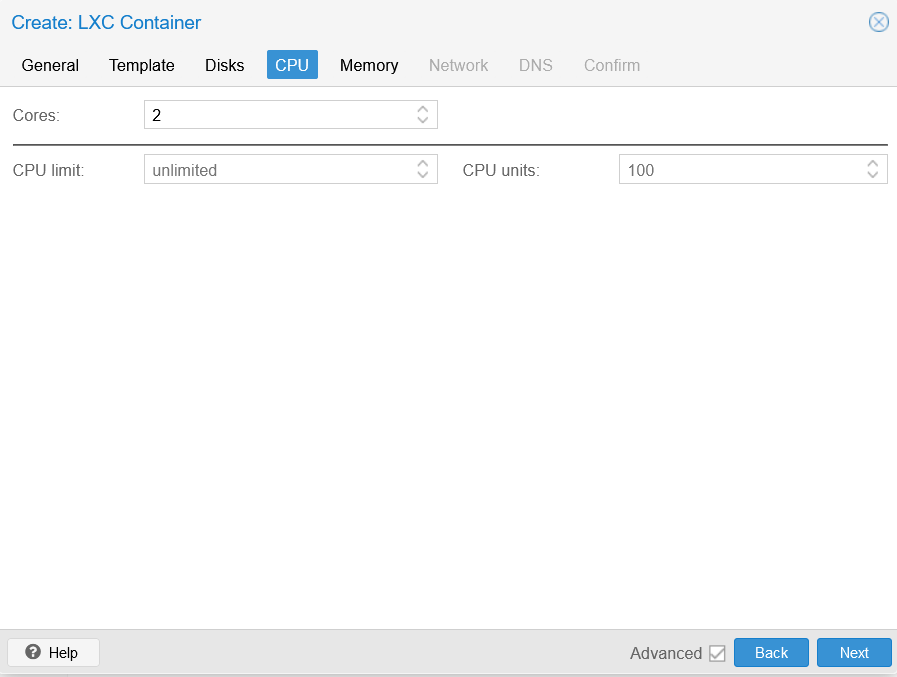The image size is (897, 677).
Task: Decrease CPU units with down arrow
Action: click(x=872, y=175)
